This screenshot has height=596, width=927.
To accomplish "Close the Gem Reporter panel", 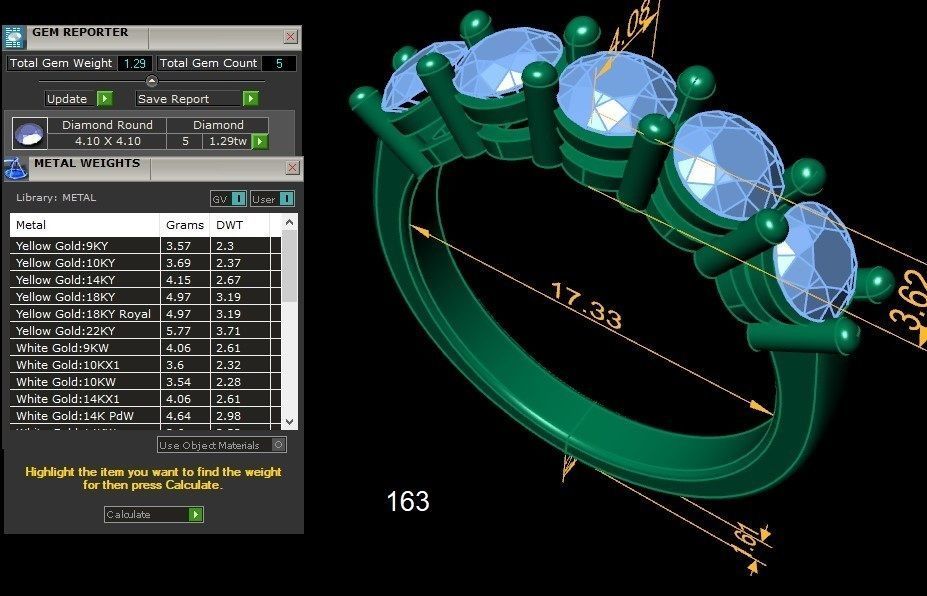I will click(x=290, y=37).
